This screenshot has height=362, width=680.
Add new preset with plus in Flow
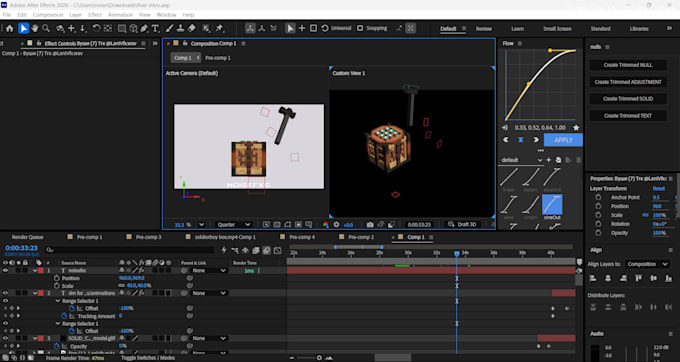point(549,160)
